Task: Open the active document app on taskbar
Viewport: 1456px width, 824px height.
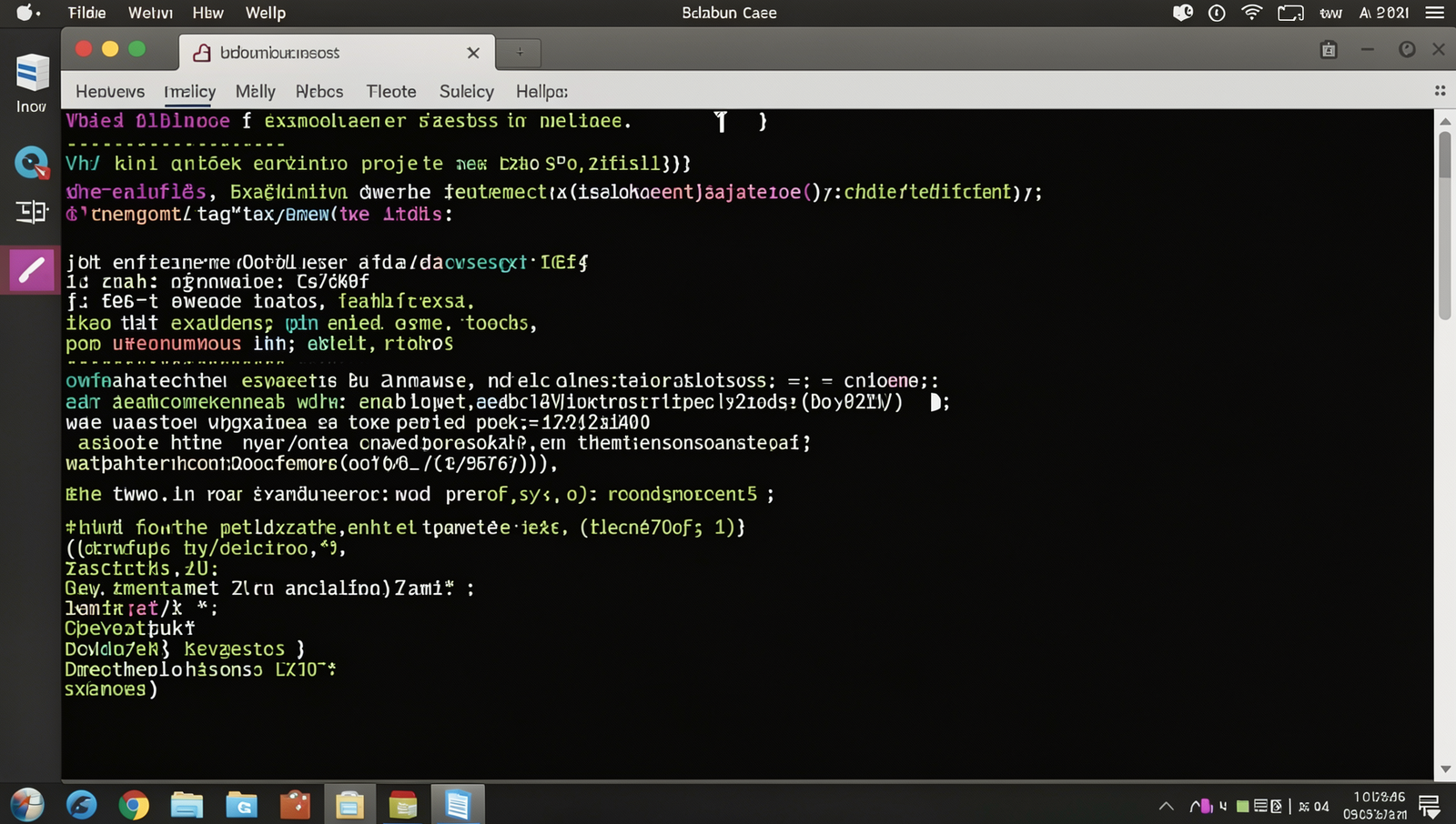Action: pos(458,805)
